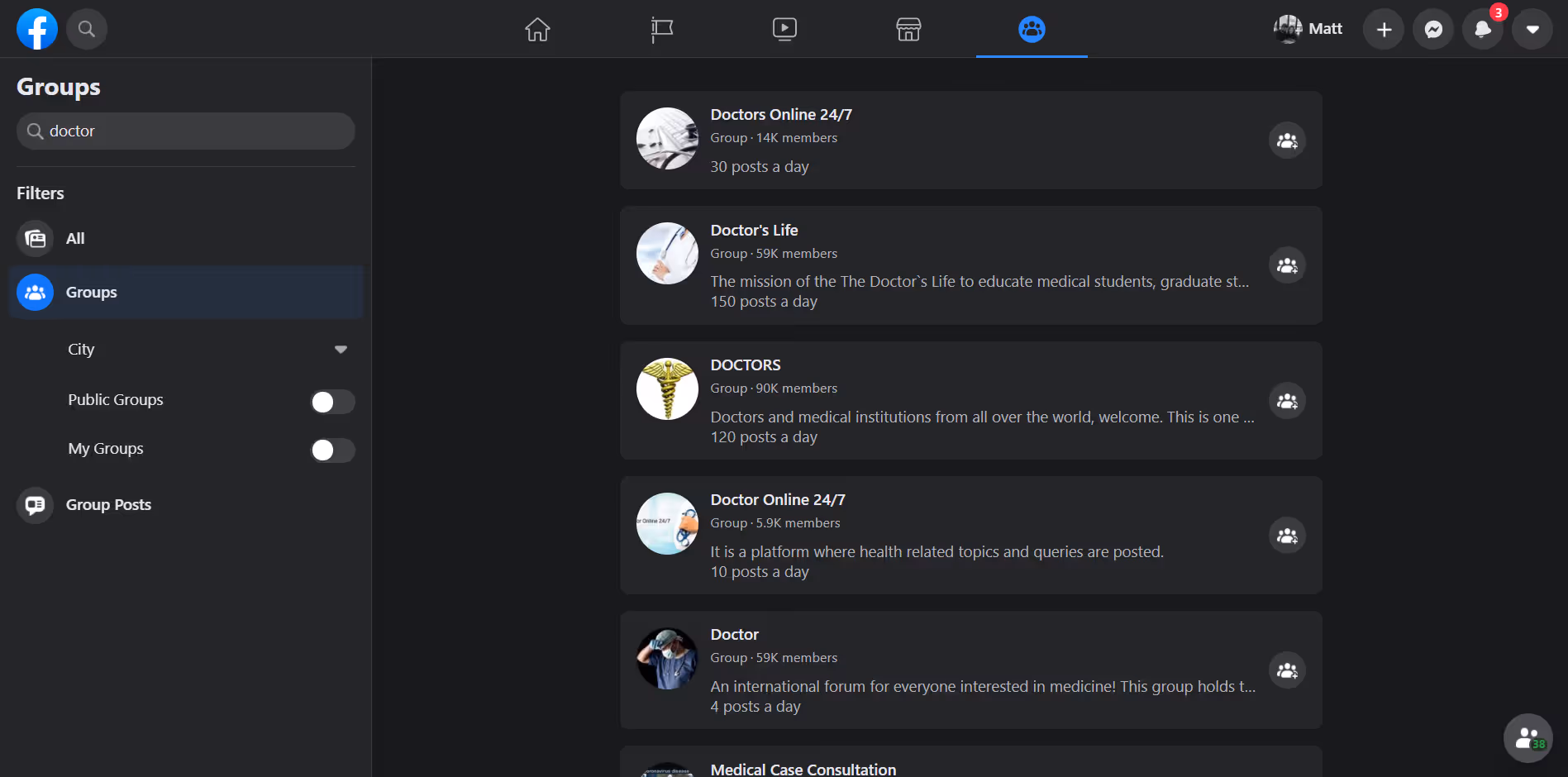Select the All filter
Viewport: 1568px width, 777px height.
pos(186,238)
